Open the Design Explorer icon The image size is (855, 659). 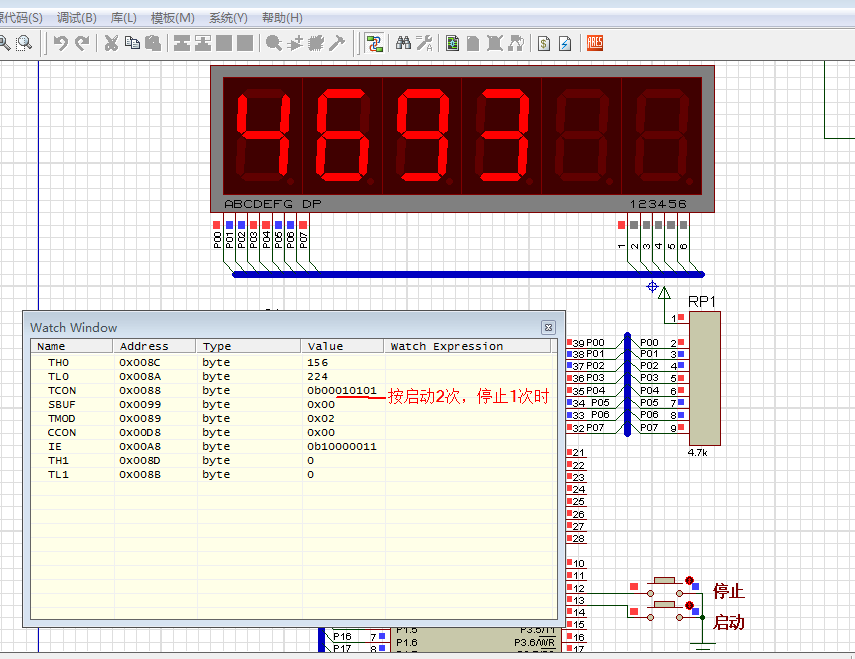point(452,43)
